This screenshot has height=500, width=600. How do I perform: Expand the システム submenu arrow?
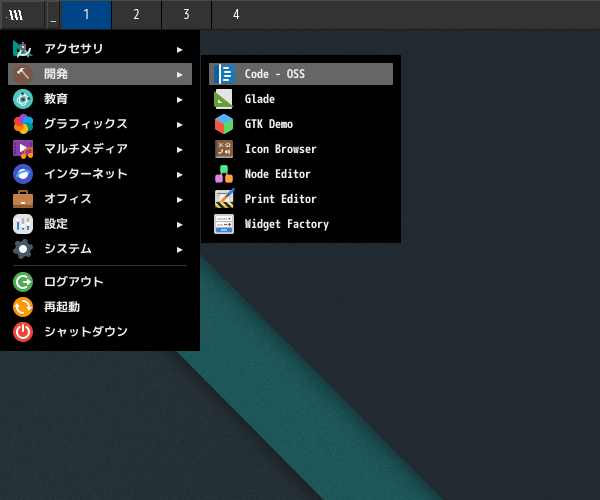point(180,249)
